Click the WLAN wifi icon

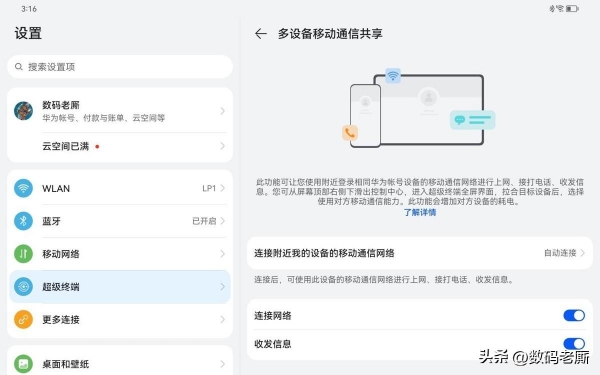(x=23, y=188)
